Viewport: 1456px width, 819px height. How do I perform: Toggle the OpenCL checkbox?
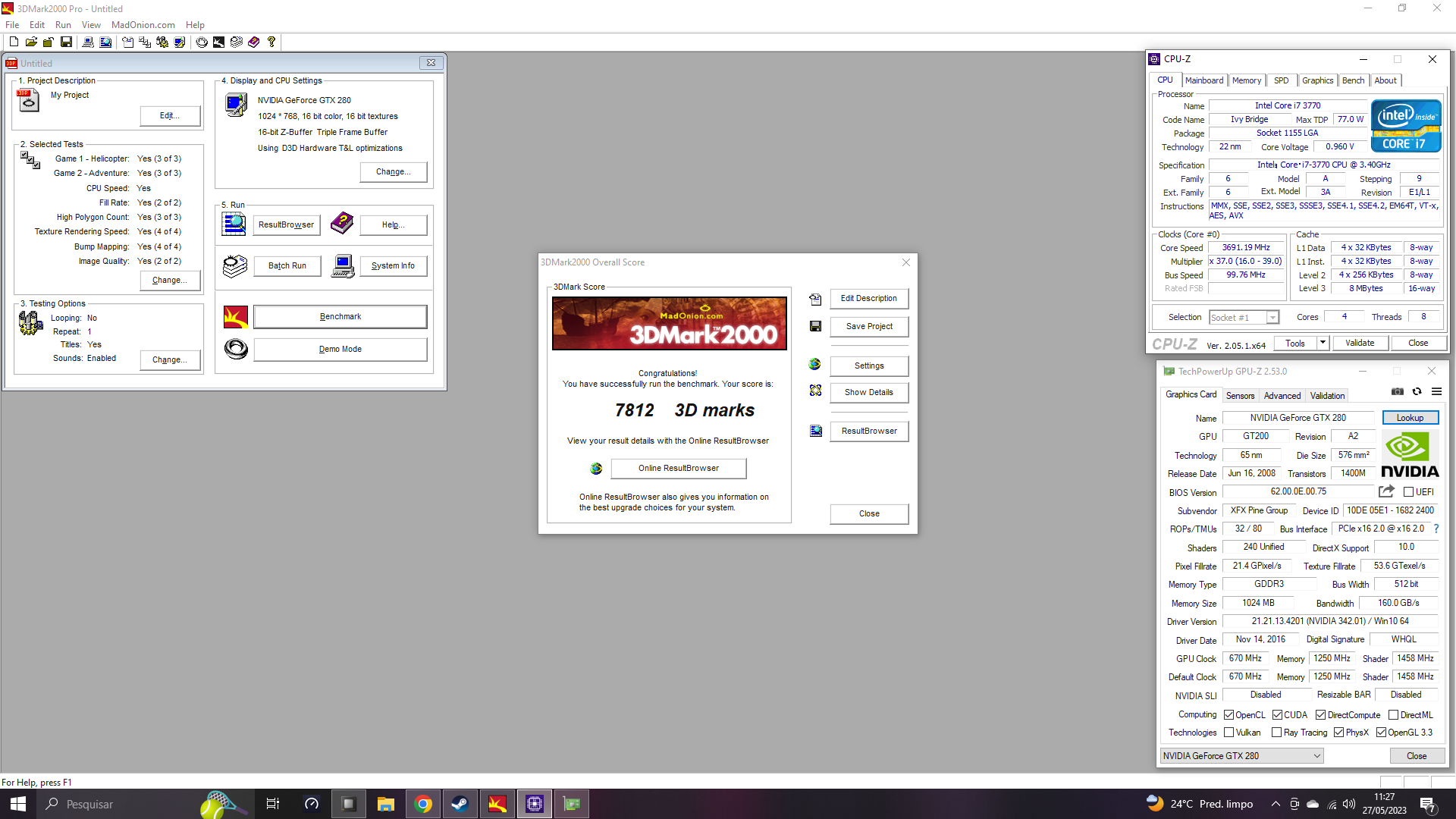click(1228, 715)
